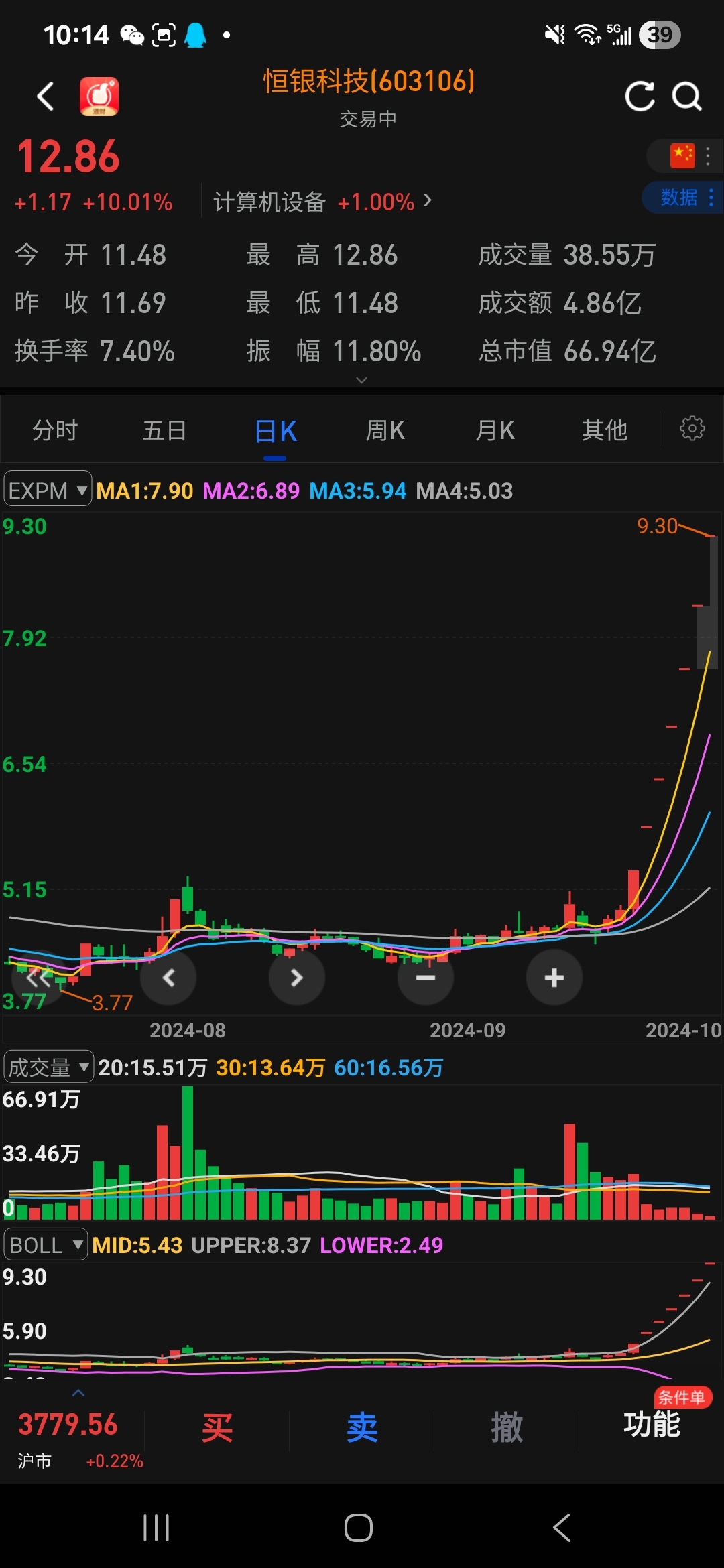This screenshot has height=1568, width=724.
Task: Tap the screenshot notification icon
Action: (x=164, y=35)
